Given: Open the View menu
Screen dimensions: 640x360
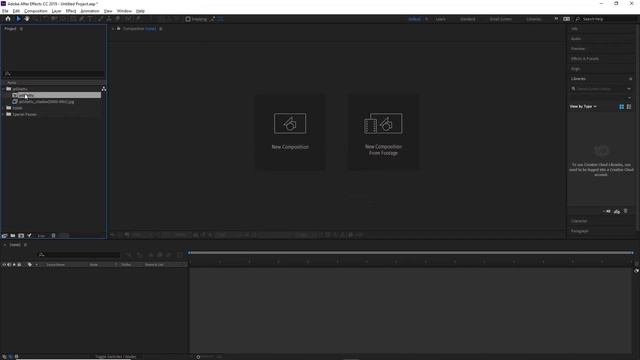Looking at the screenshot, I should (x=108, y=11).
